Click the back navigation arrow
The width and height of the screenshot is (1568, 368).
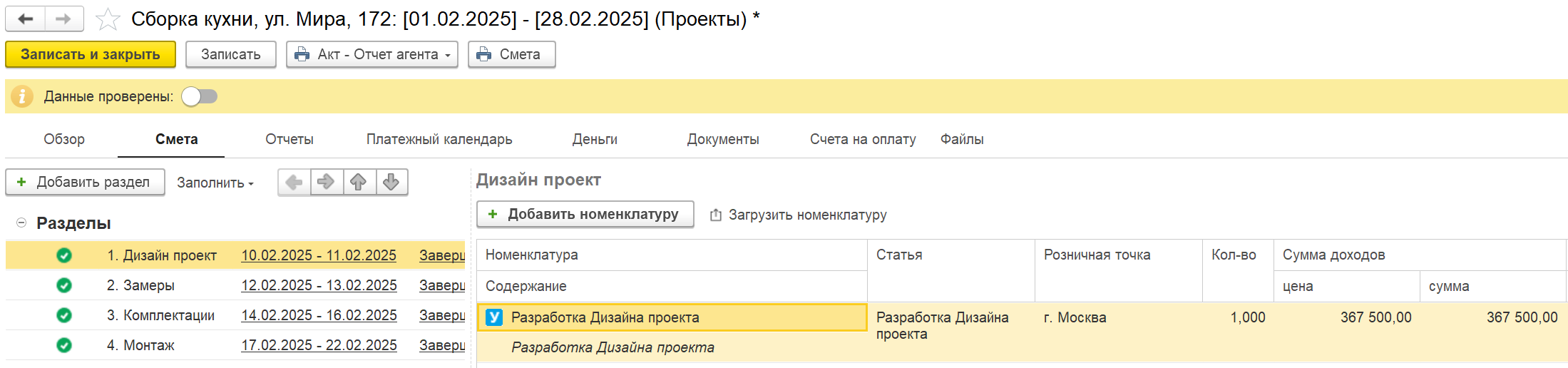click(26, 19)
